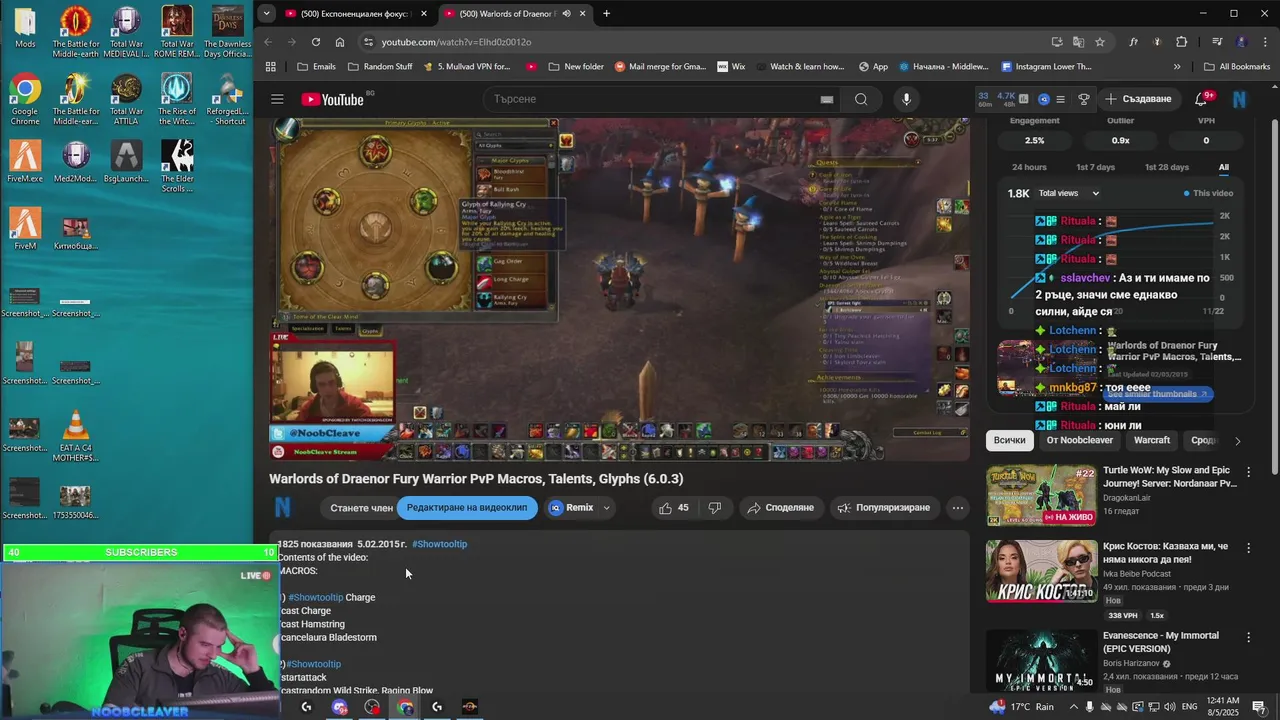The image size is (1280, 720).
Task: Bookmark this page with the star
Action: tap(1100, 42)
